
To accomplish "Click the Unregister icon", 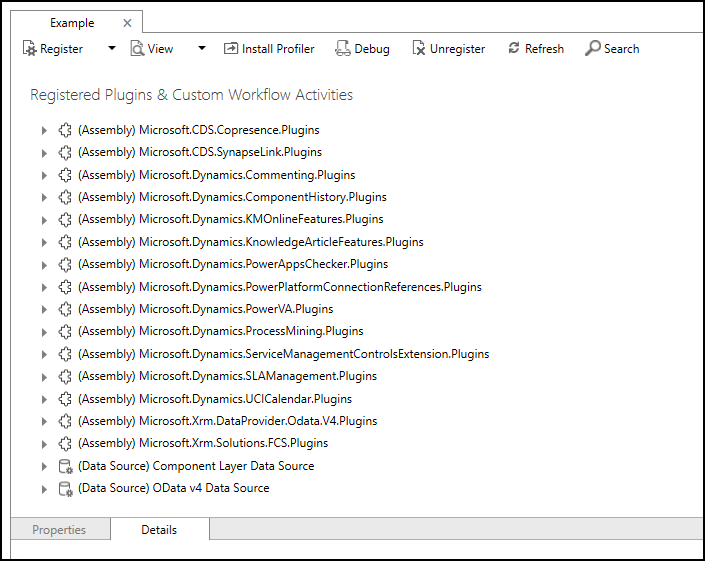I will [419, 49].
